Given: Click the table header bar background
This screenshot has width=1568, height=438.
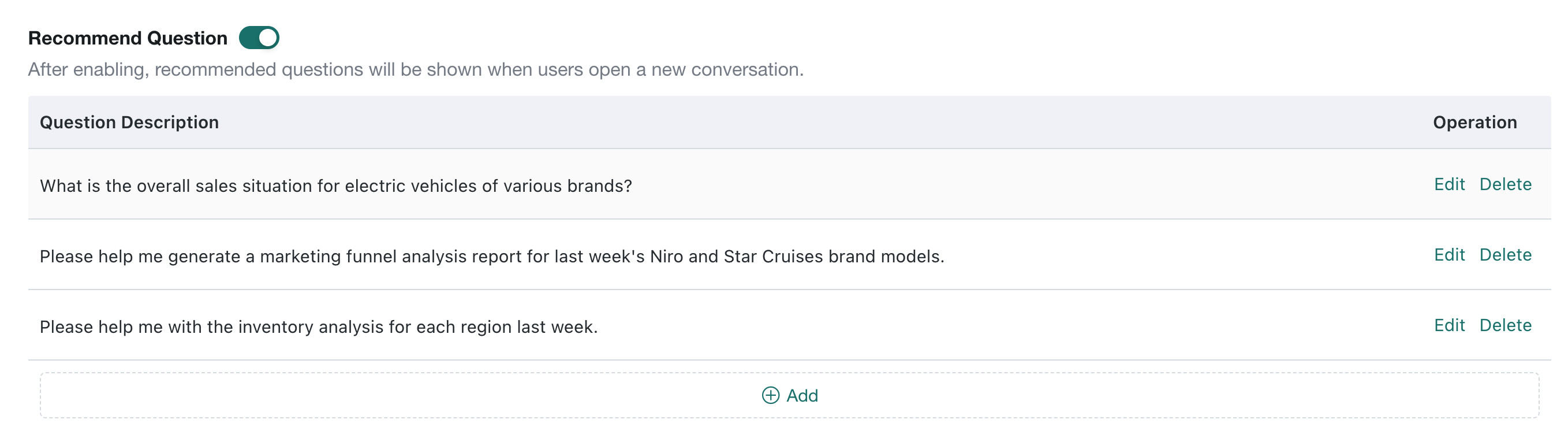Looking at the screenshot, I should pos(789,123).
